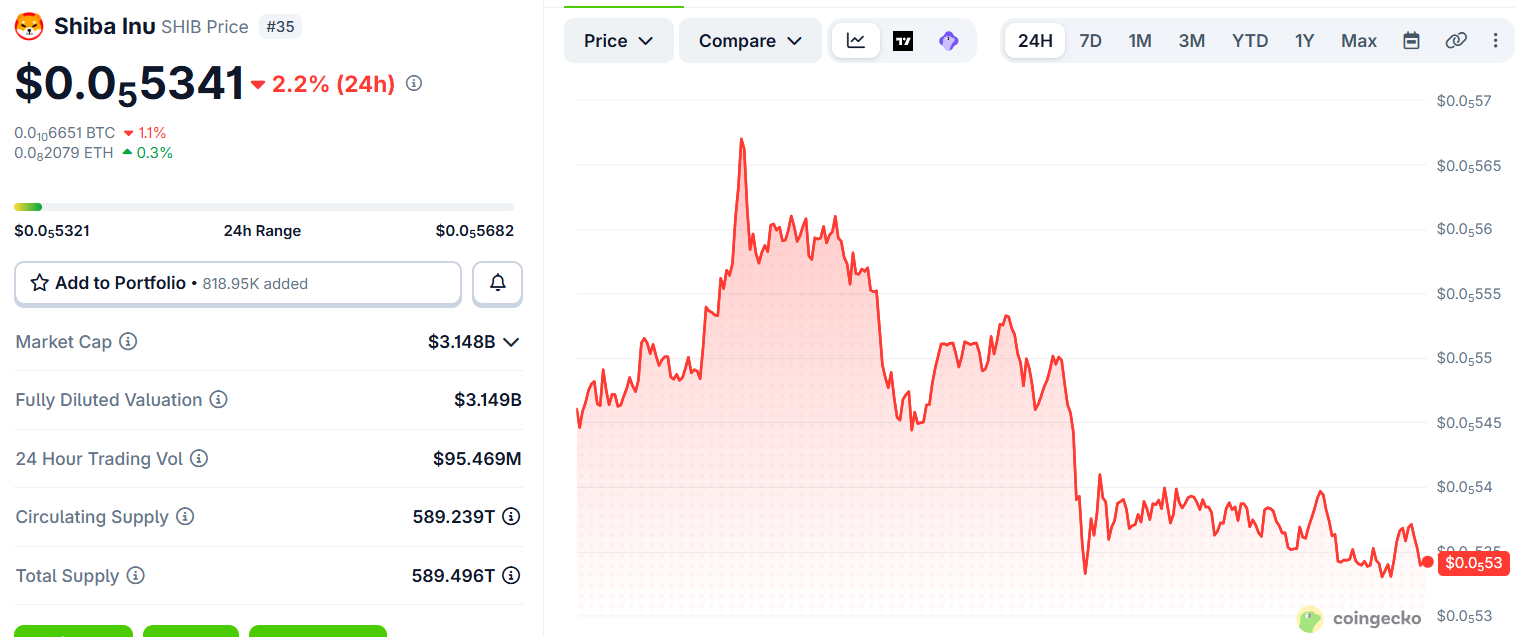Open 24 Hour Trading Vol info icon

[x=199, y=459]
